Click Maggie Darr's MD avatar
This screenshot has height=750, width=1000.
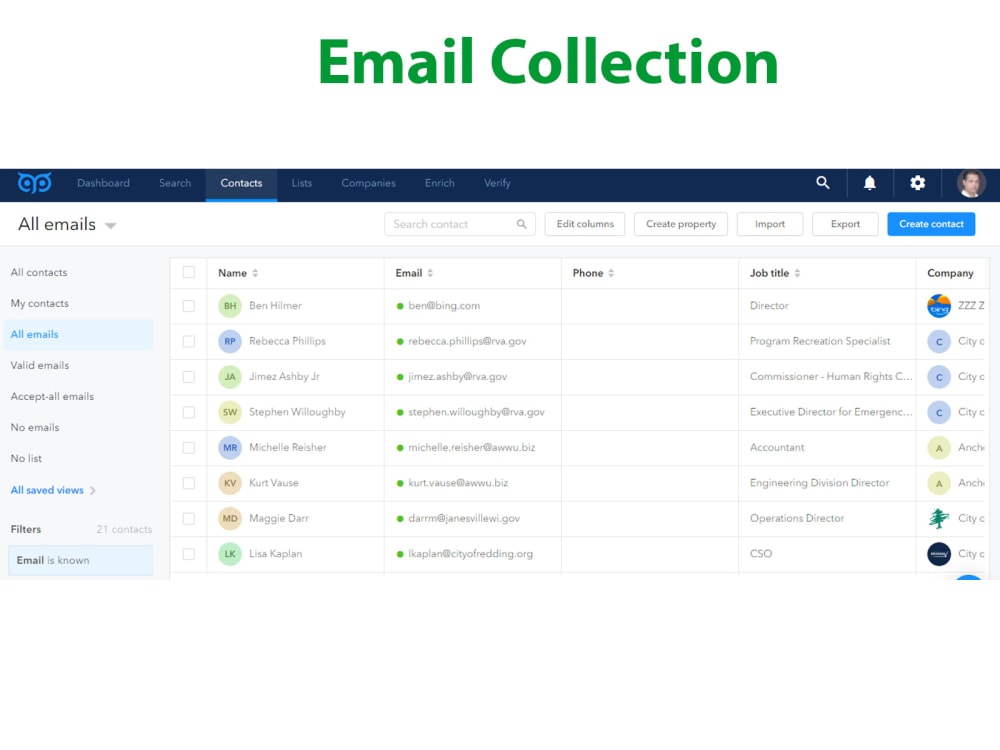point(230,518)
